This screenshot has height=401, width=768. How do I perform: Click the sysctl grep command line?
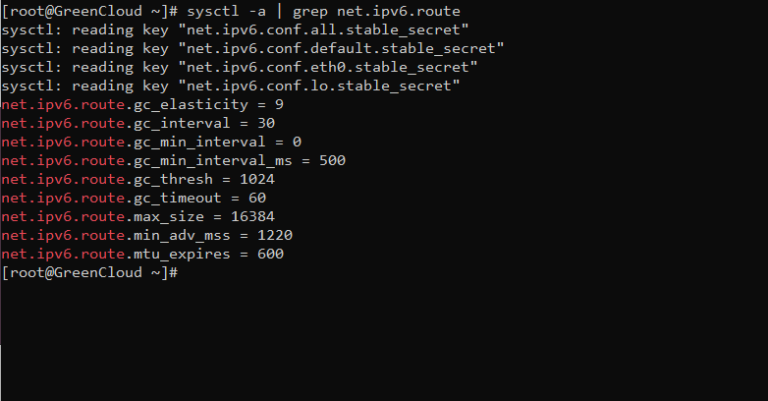coord(231,12)
